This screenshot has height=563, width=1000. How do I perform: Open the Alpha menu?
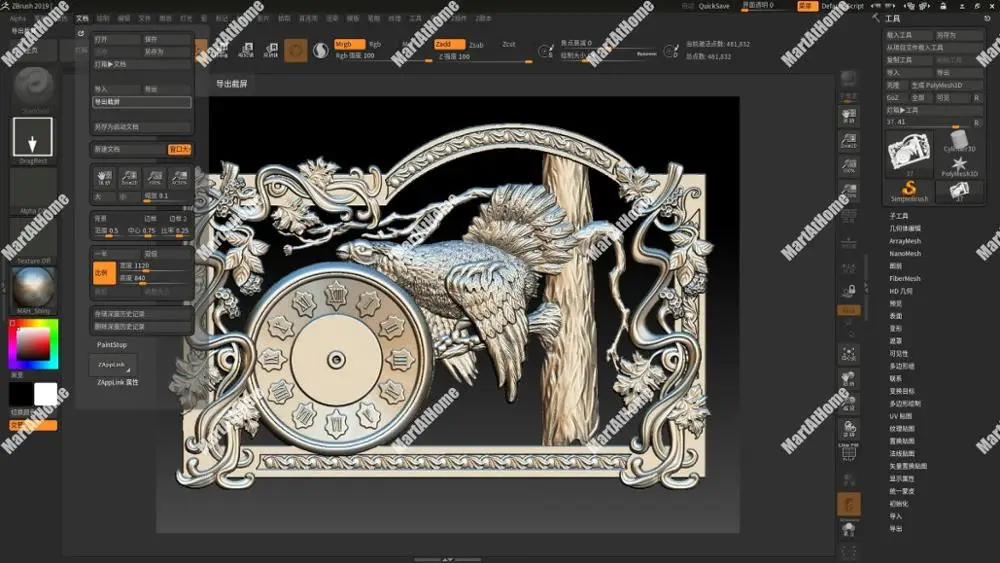tap(18, 18)
